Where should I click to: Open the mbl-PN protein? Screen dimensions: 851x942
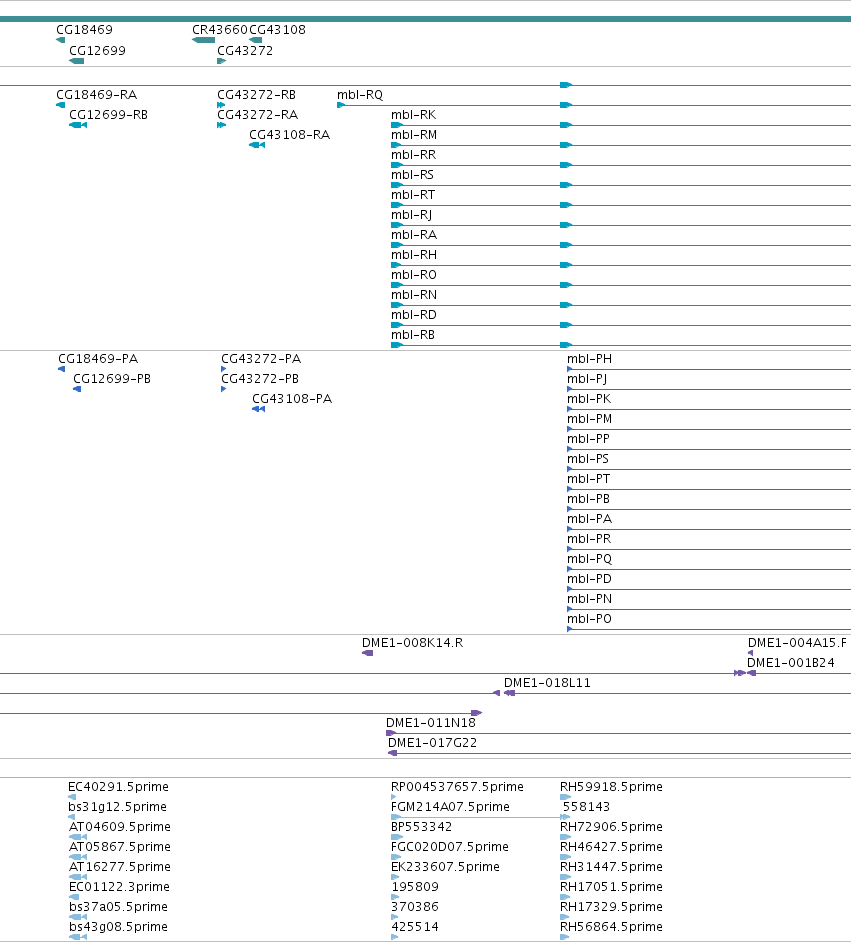point(589,599)
